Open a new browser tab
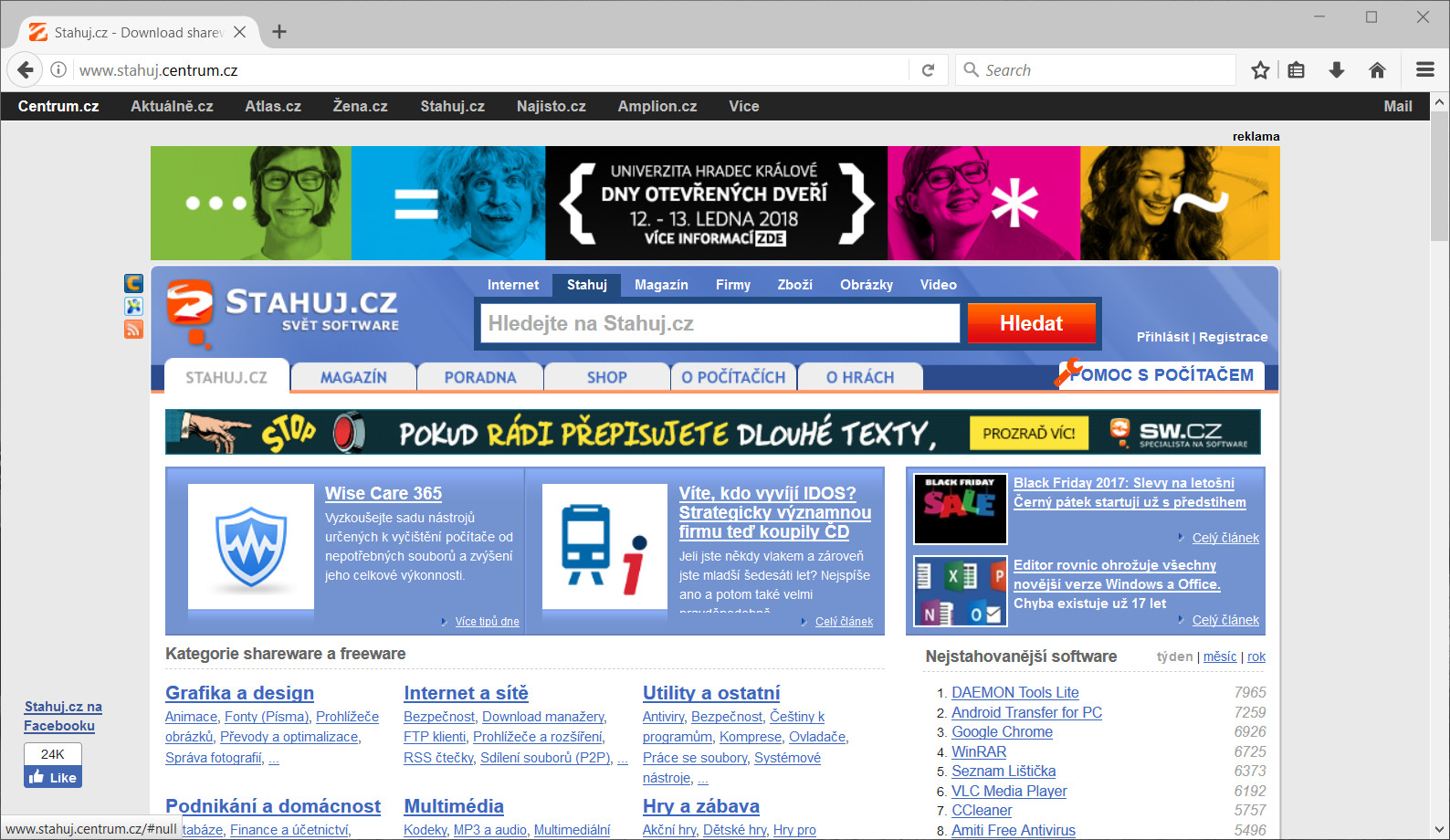The image size is (1450, 840). pyautogui.click(x=279, y=32)
